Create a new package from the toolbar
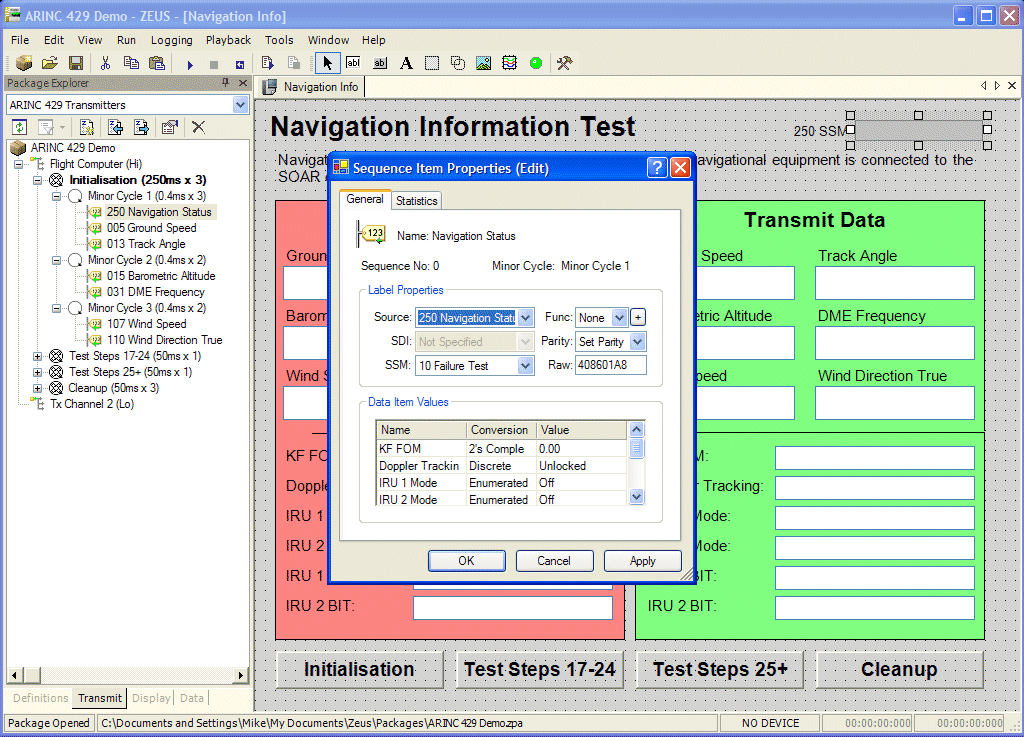The width and height of the screenshot is (1024, 737). 24,63
